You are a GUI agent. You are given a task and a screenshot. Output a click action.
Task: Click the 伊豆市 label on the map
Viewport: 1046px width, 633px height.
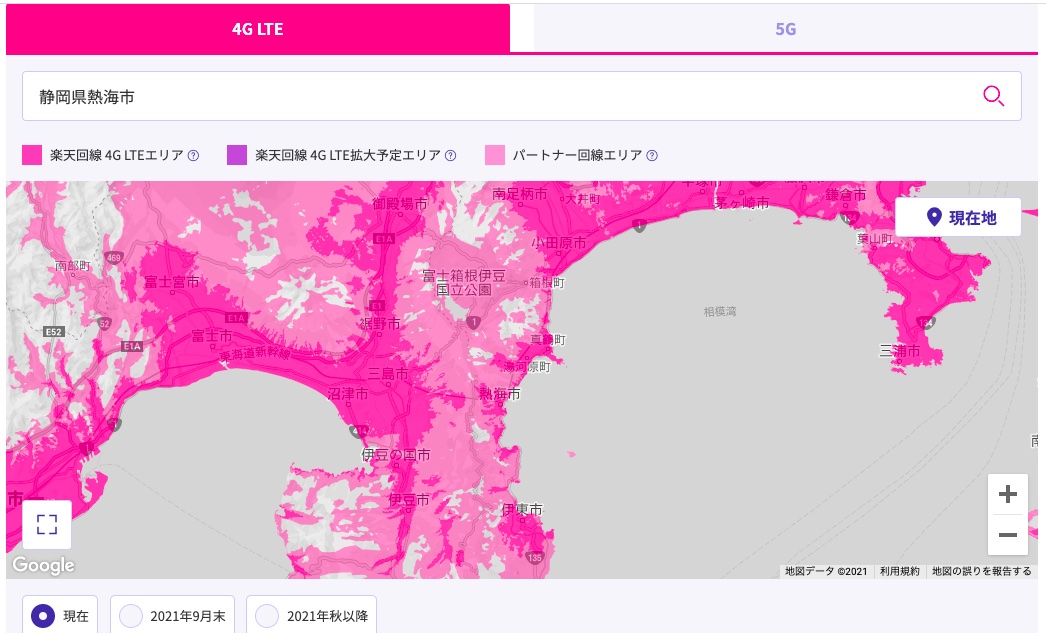coord(409,499)
